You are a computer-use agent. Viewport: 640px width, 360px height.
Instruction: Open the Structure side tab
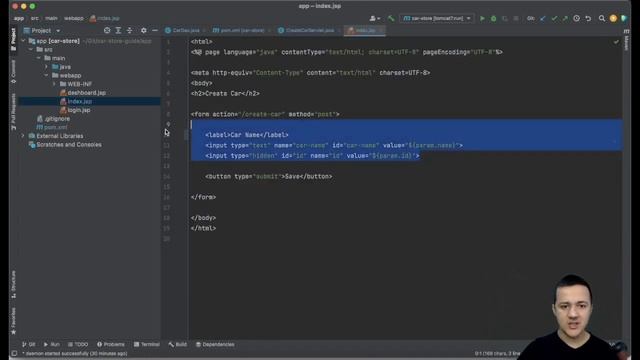tap(13, 284)
